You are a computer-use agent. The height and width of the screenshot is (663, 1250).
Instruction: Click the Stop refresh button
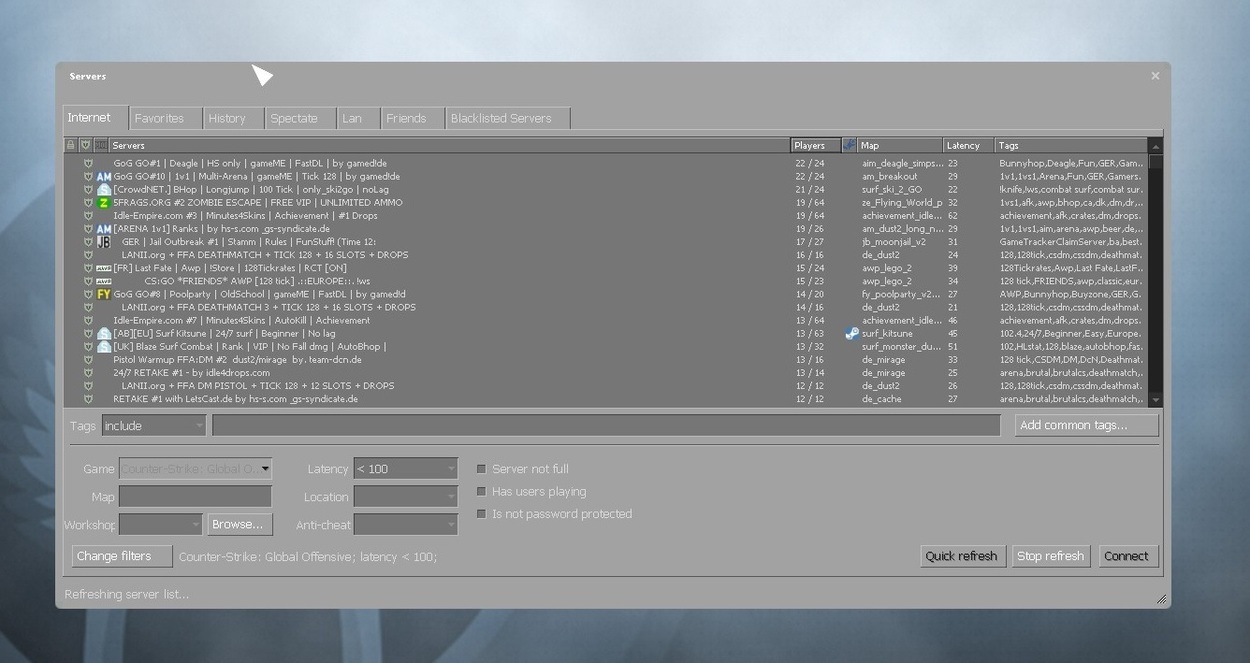coord(1050,556)
